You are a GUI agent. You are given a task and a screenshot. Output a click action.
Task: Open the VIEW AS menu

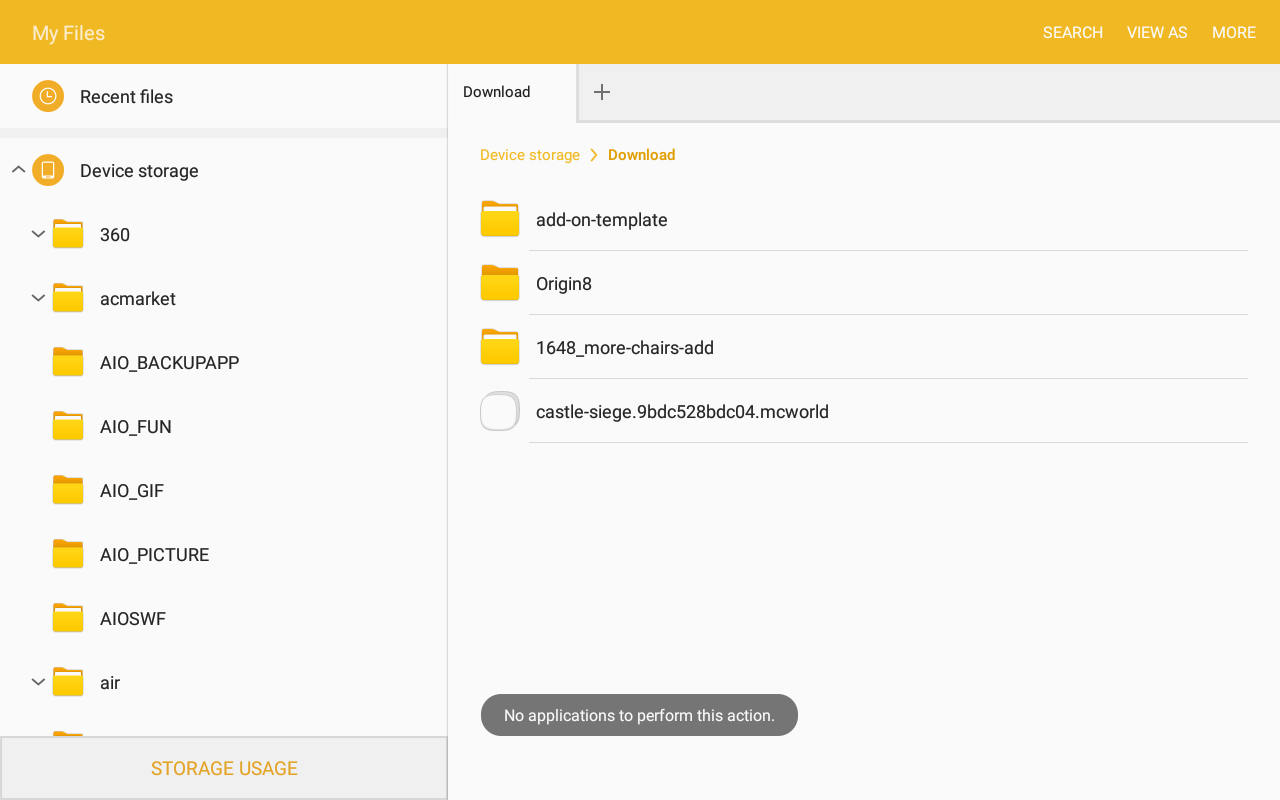tap(1157, 32)
